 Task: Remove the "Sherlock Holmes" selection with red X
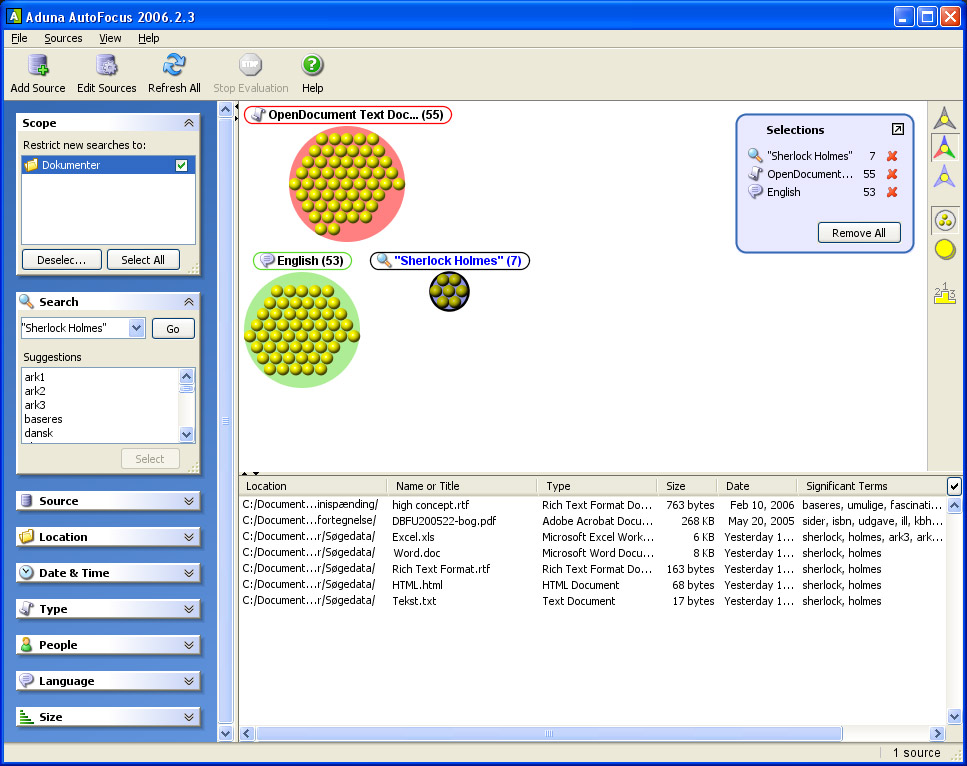892,156
